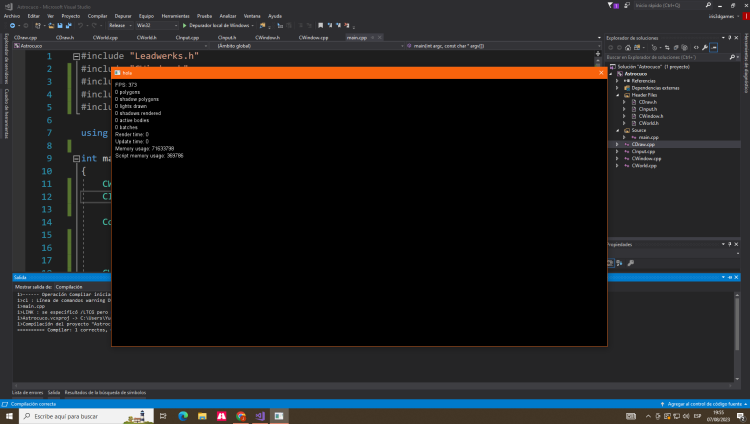Image resolution: width=750 pixels, height=424 pixels.
Task: Switch to the CInput.cpp editor tab
Action: 188,37
